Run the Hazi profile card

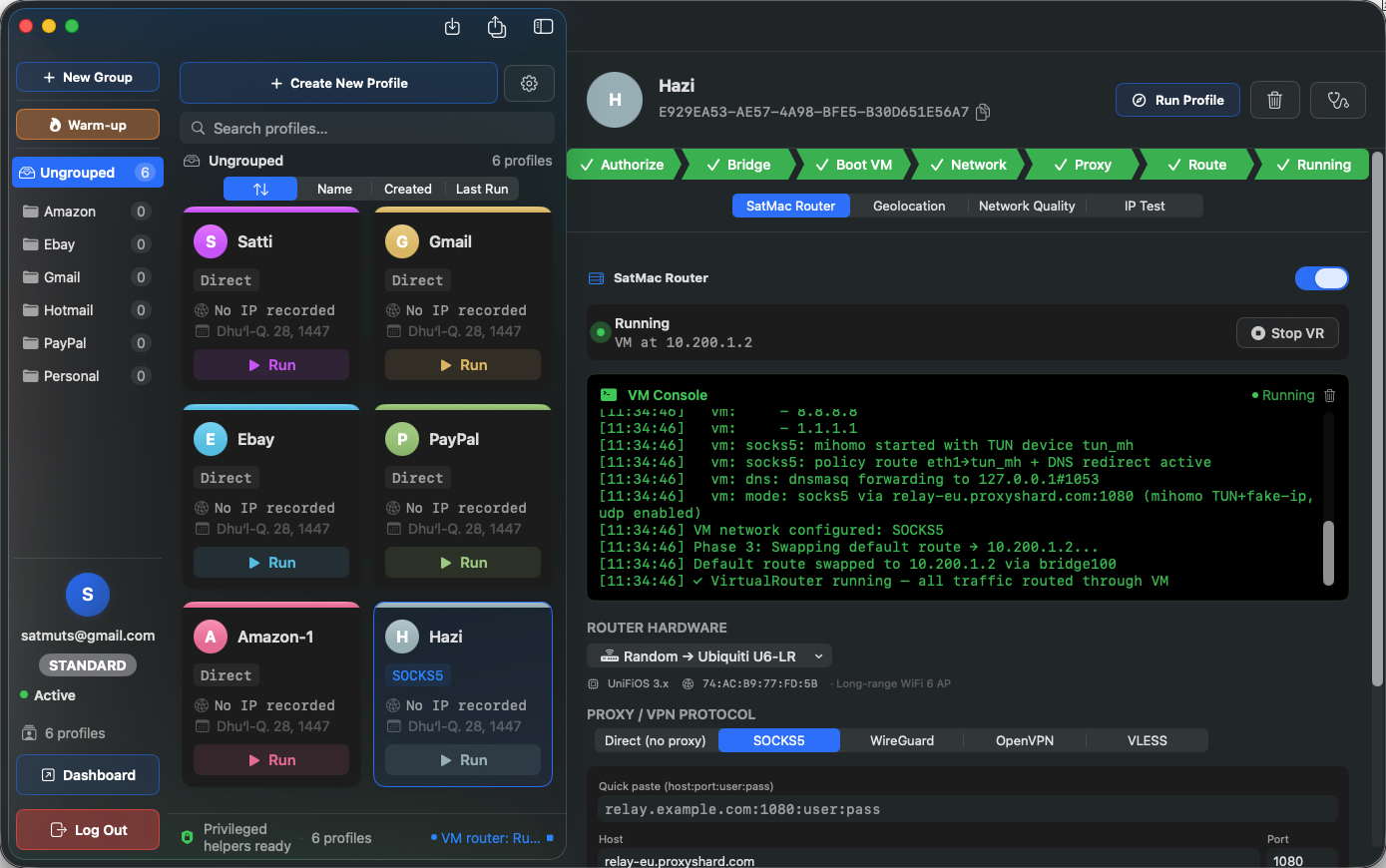click(x=463, y=760)
